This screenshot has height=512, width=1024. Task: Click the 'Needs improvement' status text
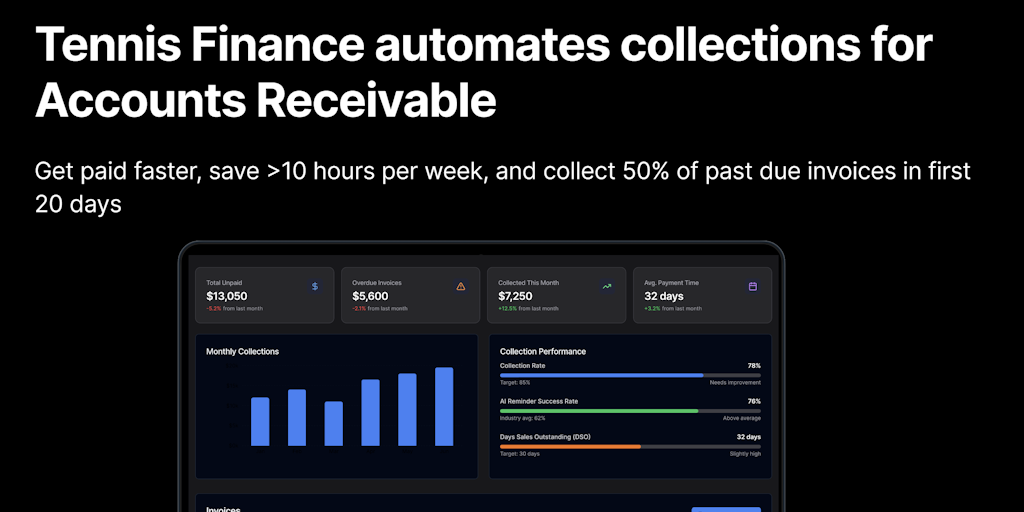735,383
